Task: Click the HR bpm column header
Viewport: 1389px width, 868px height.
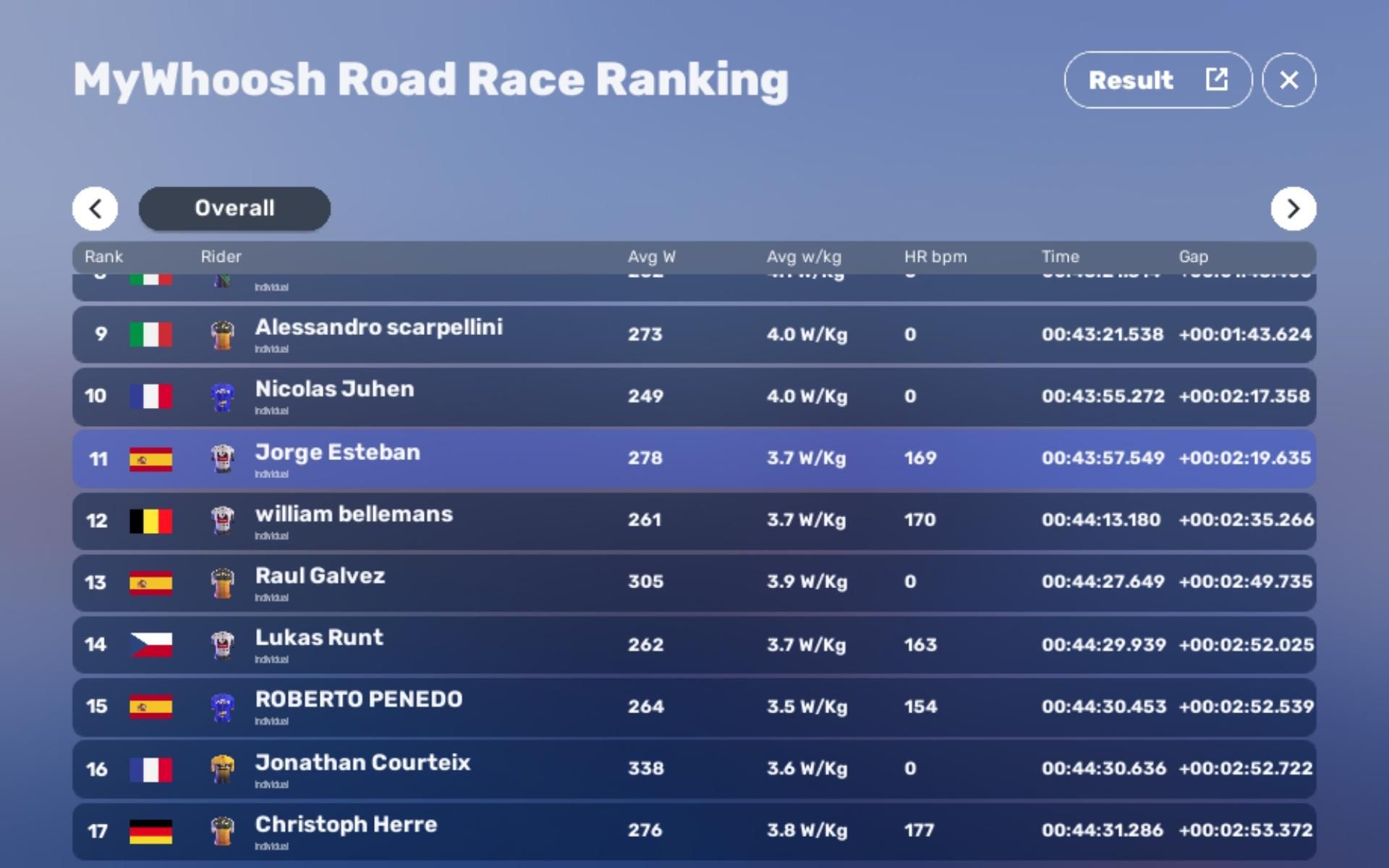Action: pyautogui.click(x=935, y=257)
